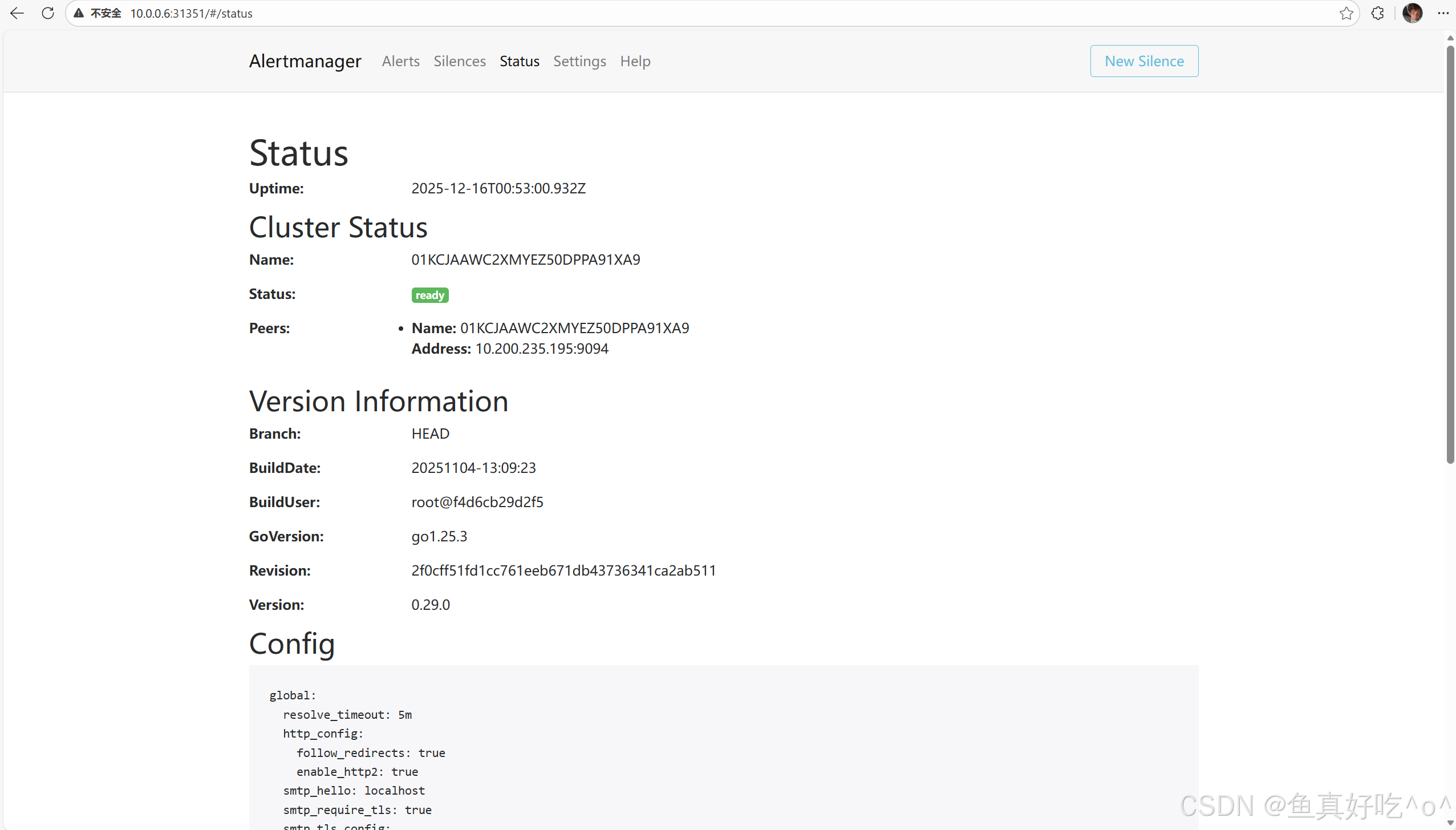Reload the page with refresh icon
The image size is (1456, 830).
pyautogui.click(x=48, y=13)
